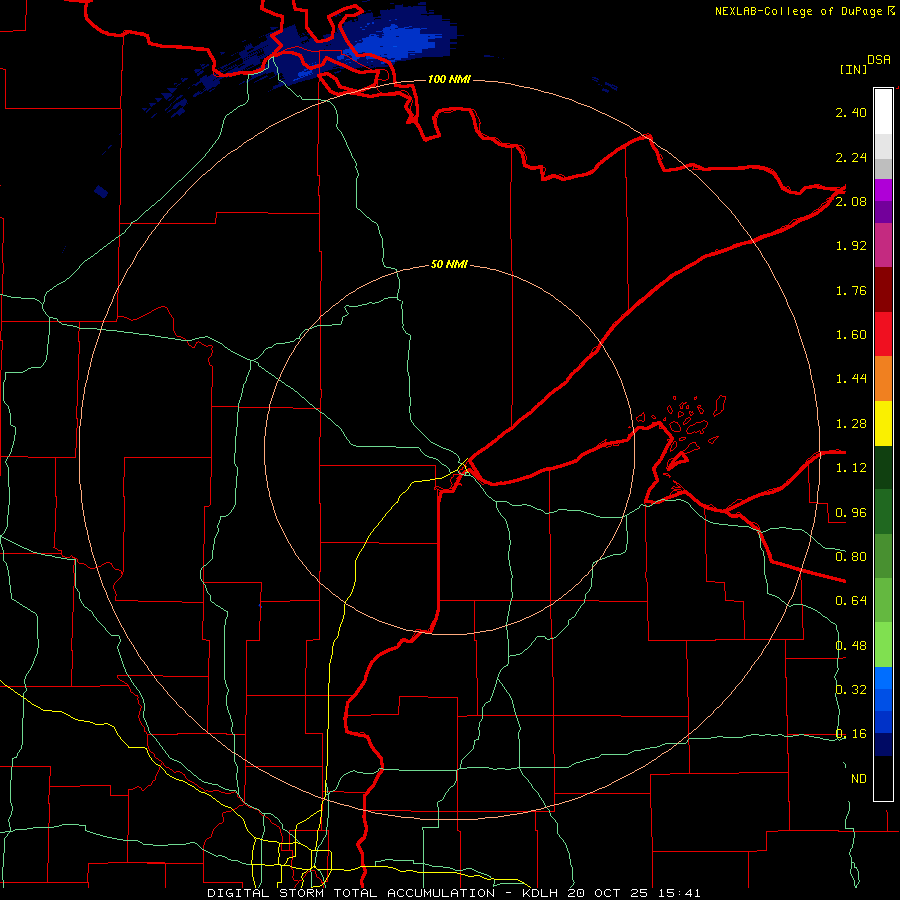Click the 1.12 legend value

[x=851, y=468]
